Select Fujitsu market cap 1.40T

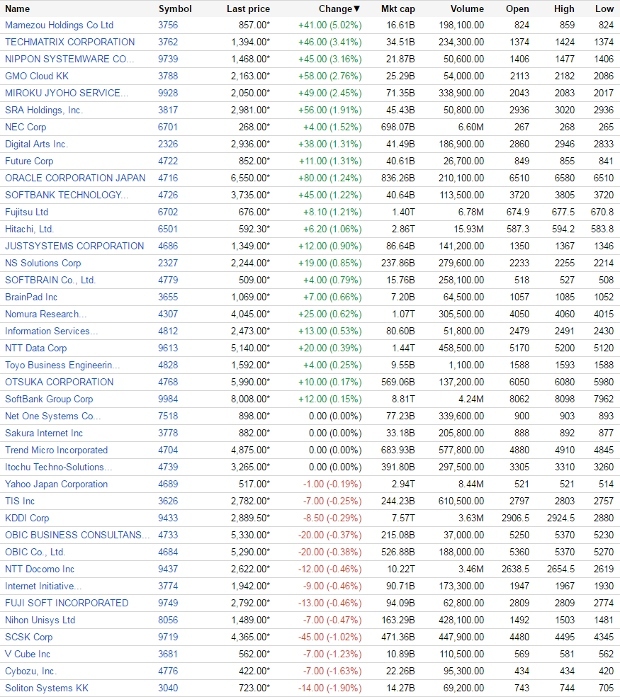pos(403,212)
